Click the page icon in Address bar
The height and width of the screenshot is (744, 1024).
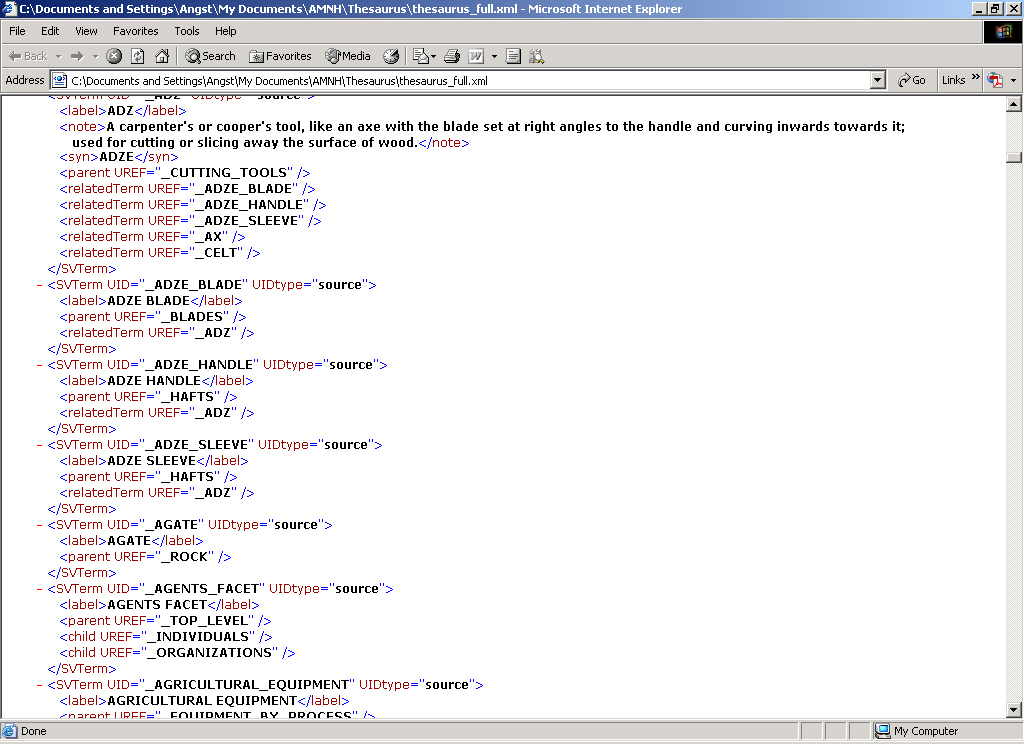coord(59,80)
